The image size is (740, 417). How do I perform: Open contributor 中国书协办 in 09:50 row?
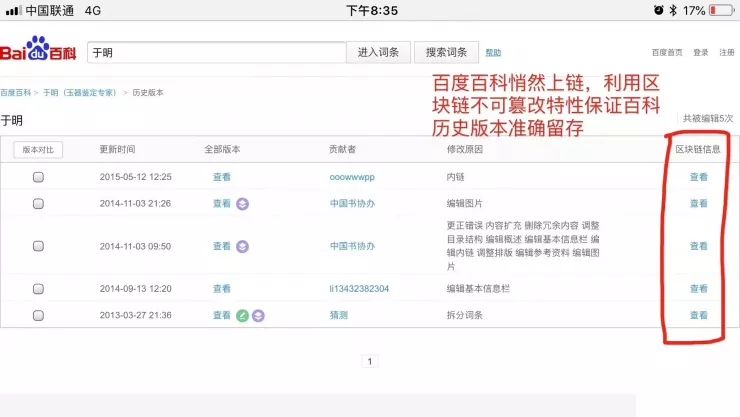(352, 246)
